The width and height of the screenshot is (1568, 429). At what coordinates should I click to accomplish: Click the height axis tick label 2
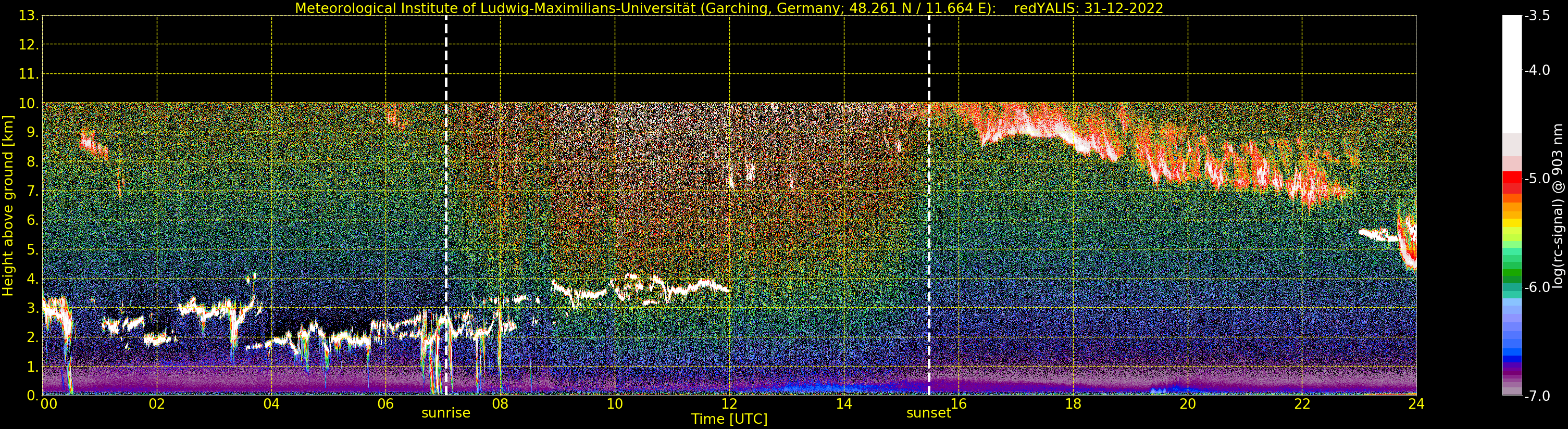click(32, 337)
